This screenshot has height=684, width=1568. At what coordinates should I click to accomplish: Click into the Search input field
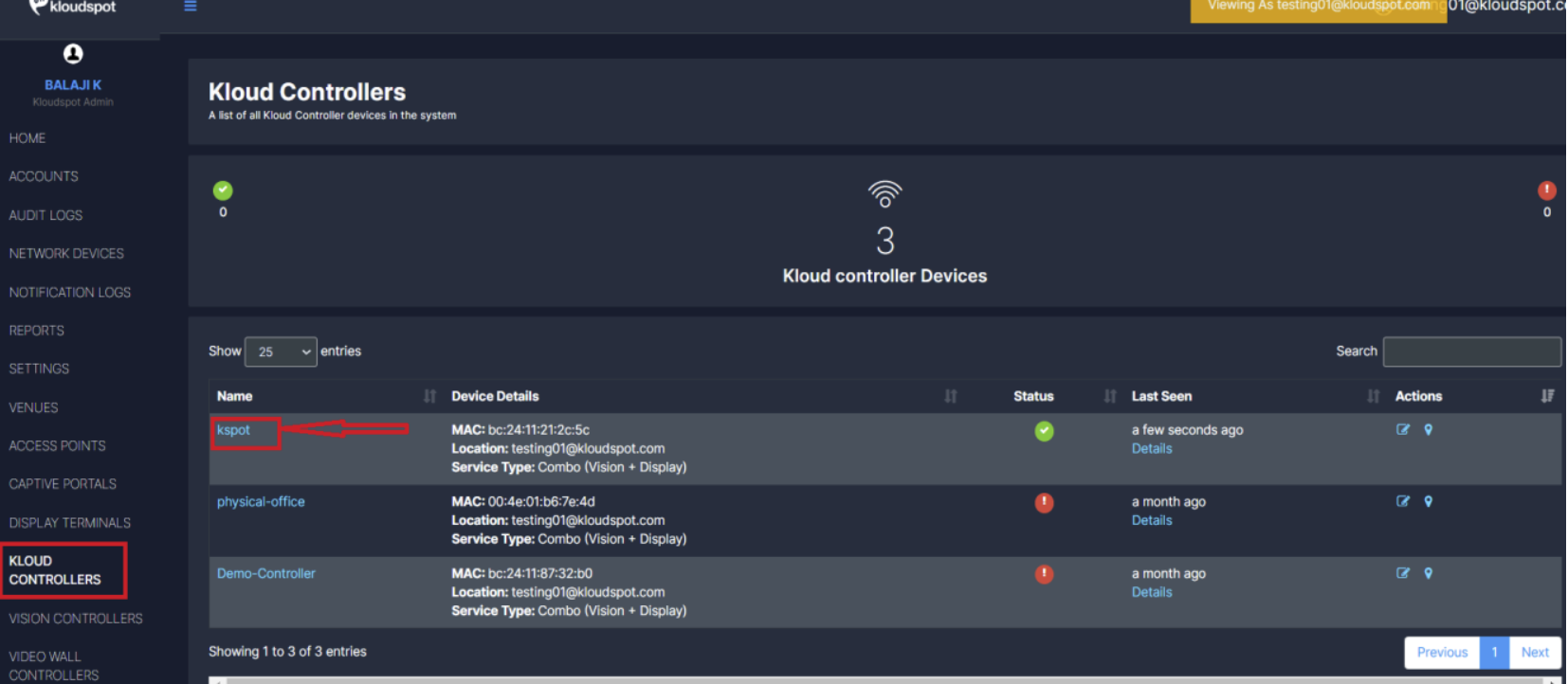1471,351
